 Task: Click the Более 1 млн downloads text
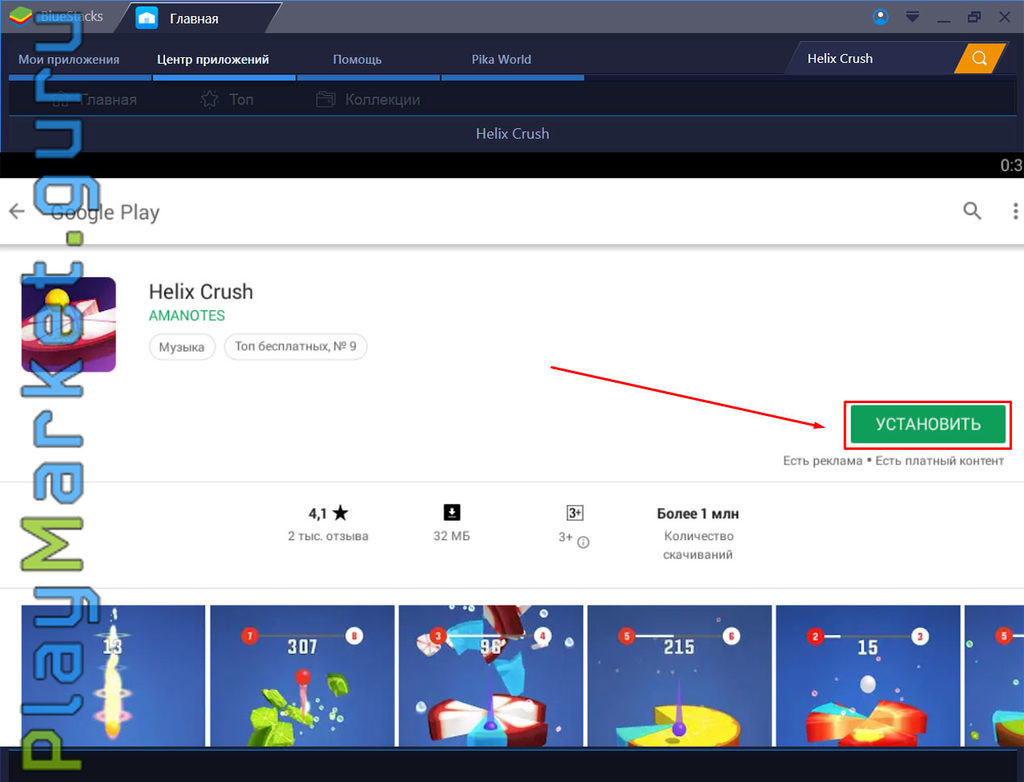[x=698, y=513]
